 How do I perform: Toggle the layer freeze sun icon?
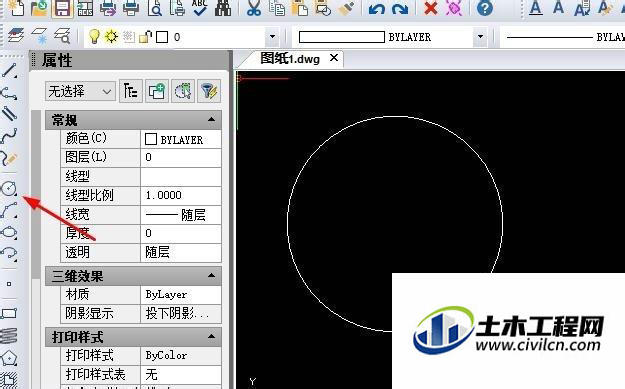[111, 37]
